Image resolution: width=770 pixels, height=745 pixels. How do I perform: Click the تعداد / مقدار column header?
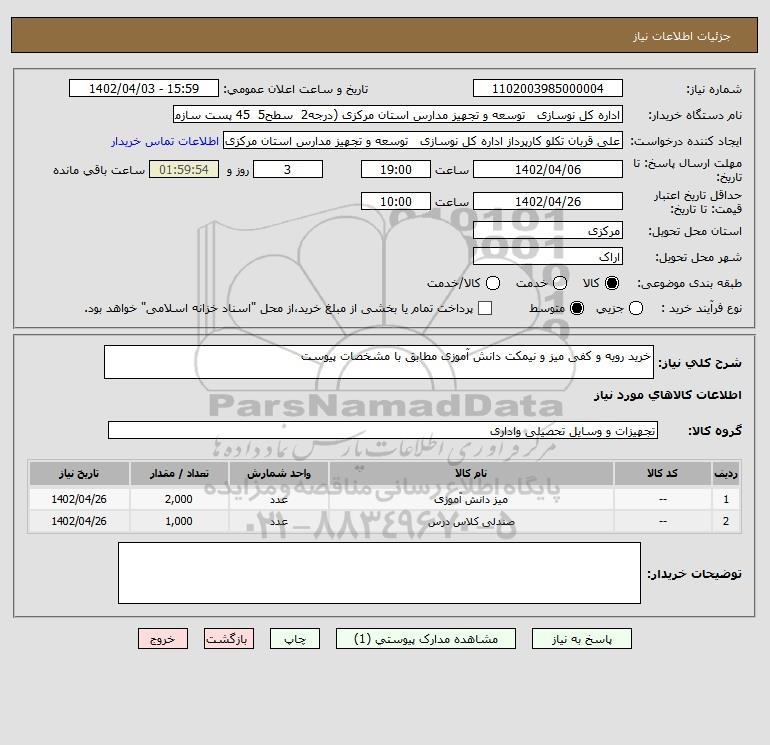click(179, 473)
